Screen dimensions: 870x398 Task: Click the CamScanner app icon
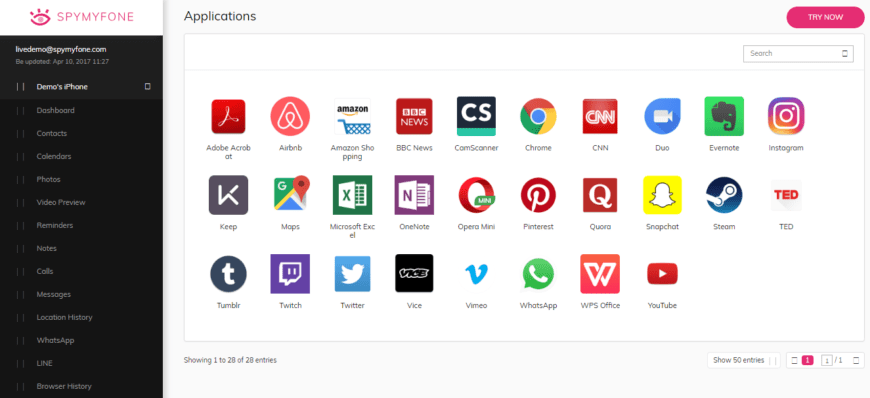(x=476, y=117)
